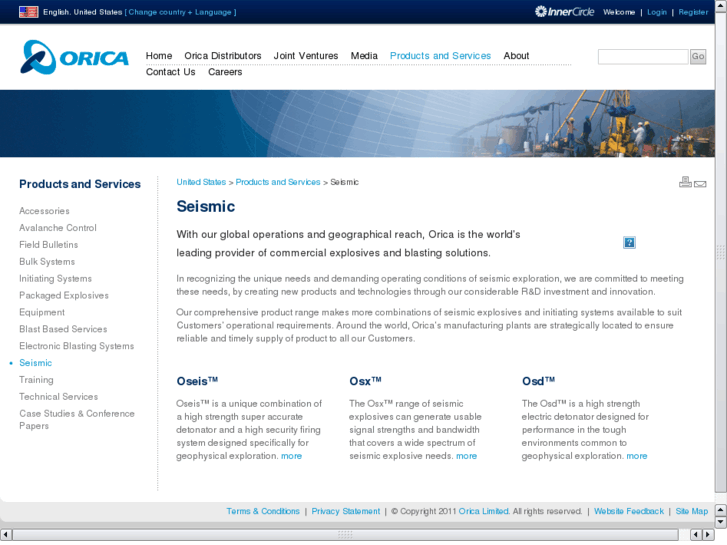Screen dimensions: 727x545
Task: Open the Media menu item
Action: pos(364,56)
